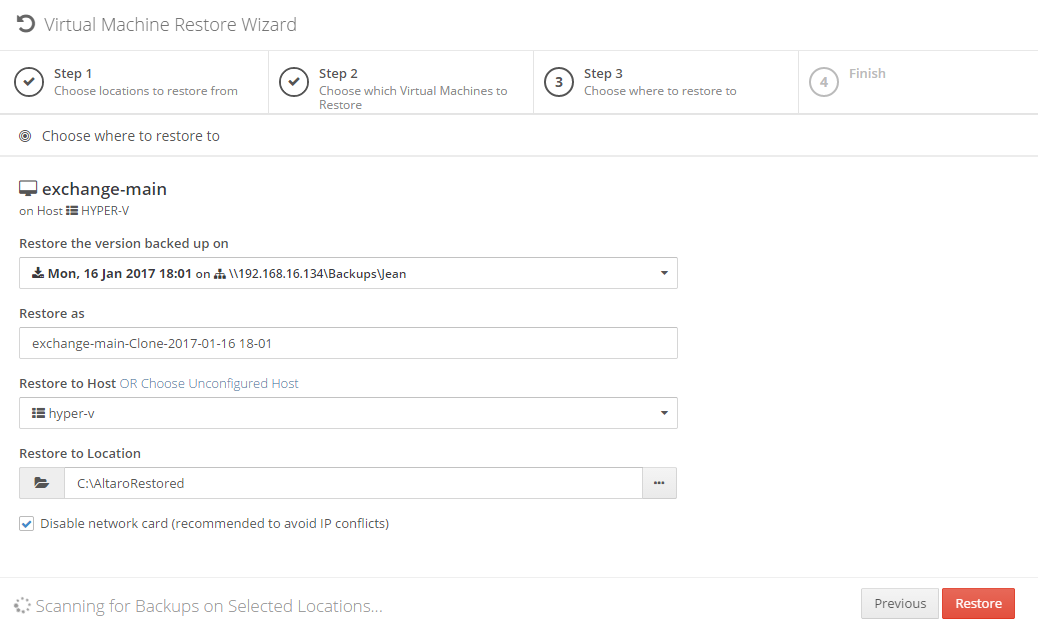Click the scanning spinner icon in footer
Image resolution: width=1038 pixels, height=636 pixels.
coord(22,605)
